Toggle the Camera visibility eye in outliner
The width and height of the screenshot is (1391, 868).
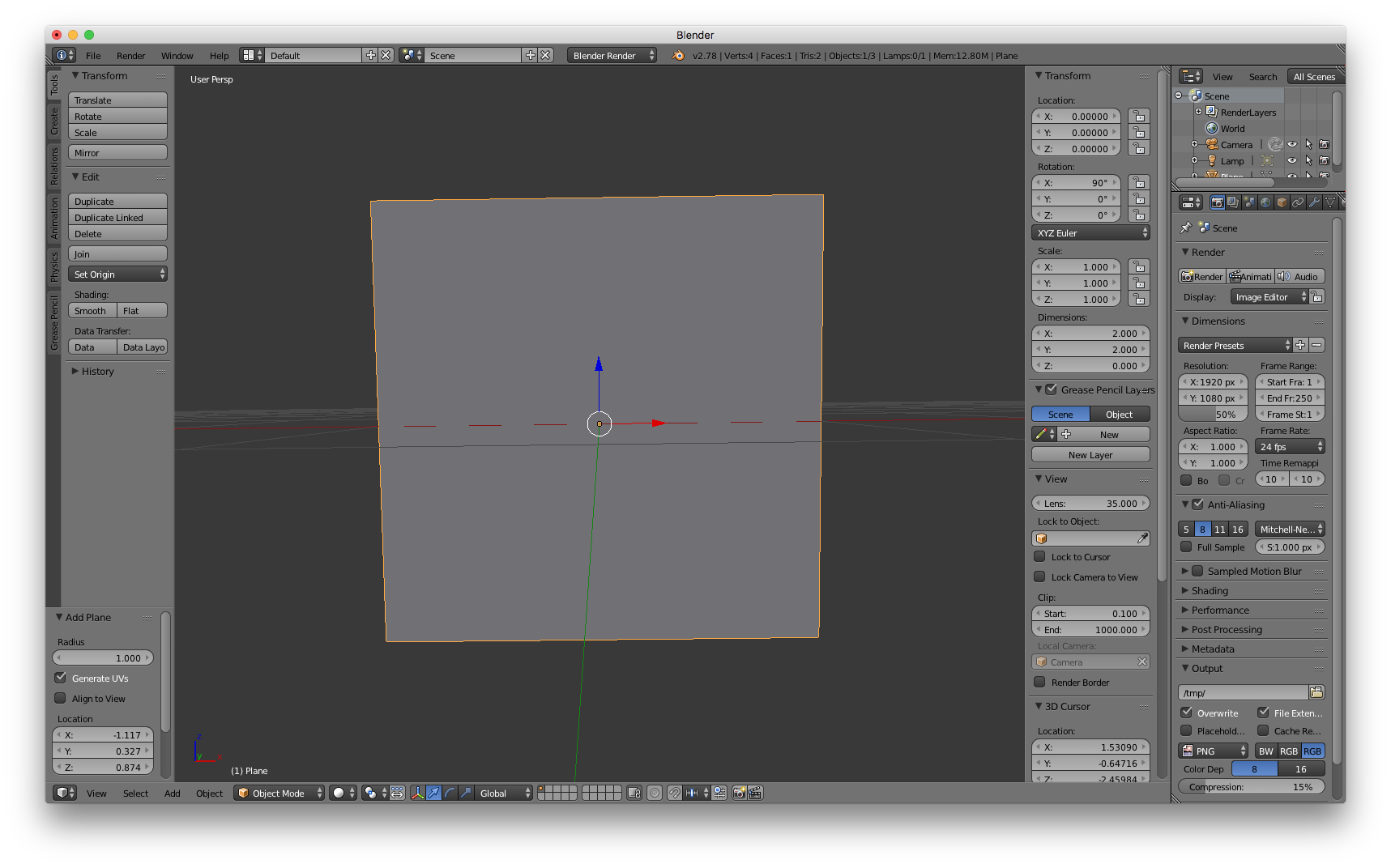click(1291, 144)
